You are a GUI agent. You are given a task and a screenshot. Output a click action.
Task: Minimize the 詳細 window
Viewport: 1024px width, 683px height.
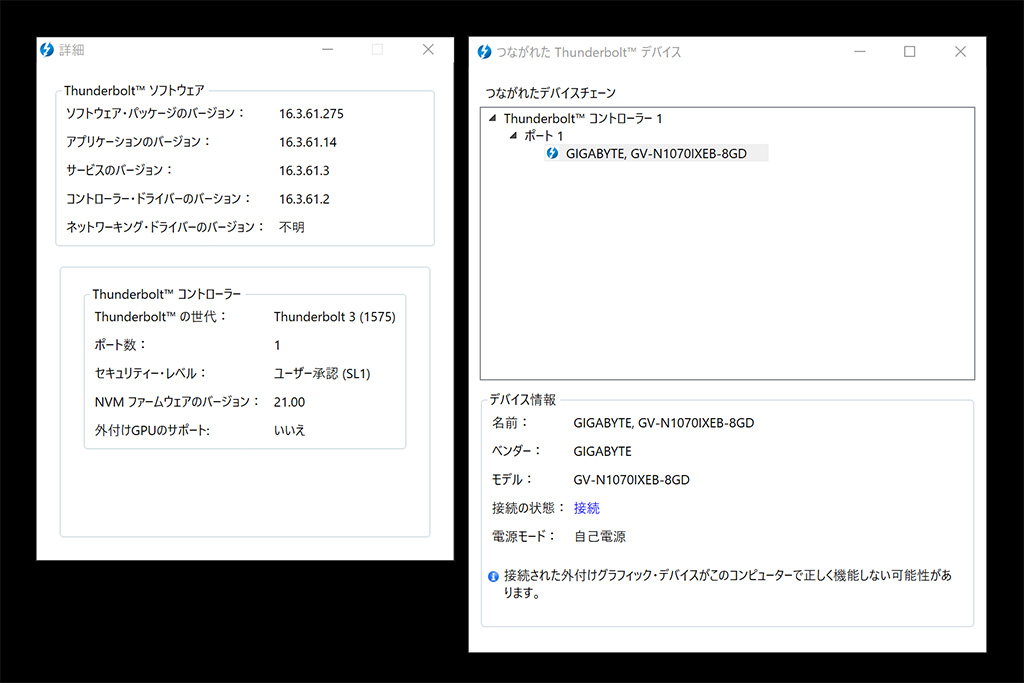327,50
